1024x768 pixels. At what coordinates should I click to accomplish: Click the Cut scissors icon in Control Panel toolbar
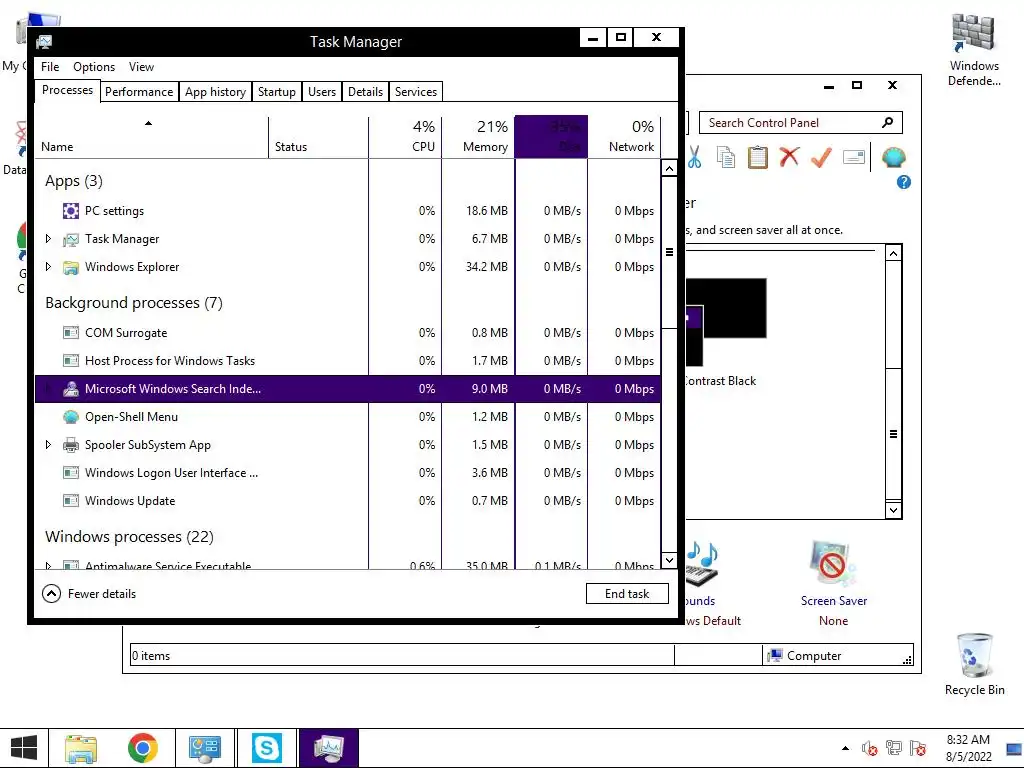pos(694,157)
